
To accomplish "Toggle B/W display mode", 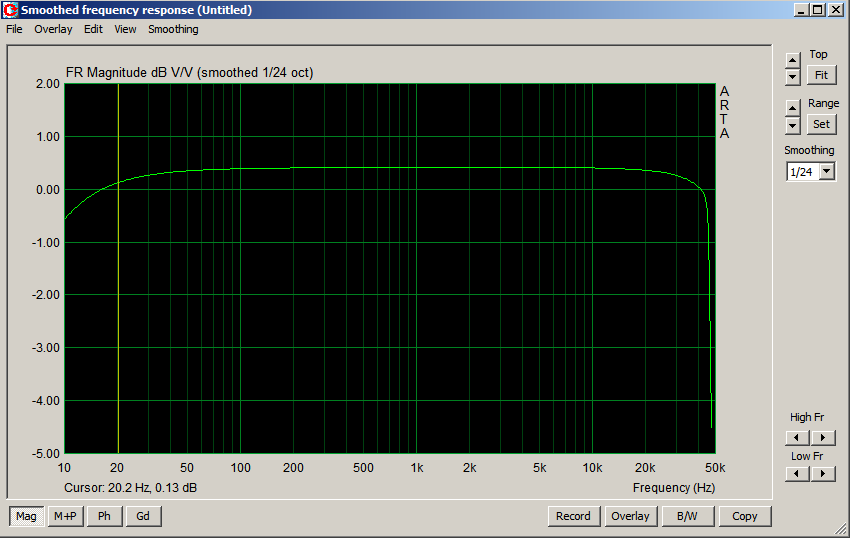I will 687,516.
